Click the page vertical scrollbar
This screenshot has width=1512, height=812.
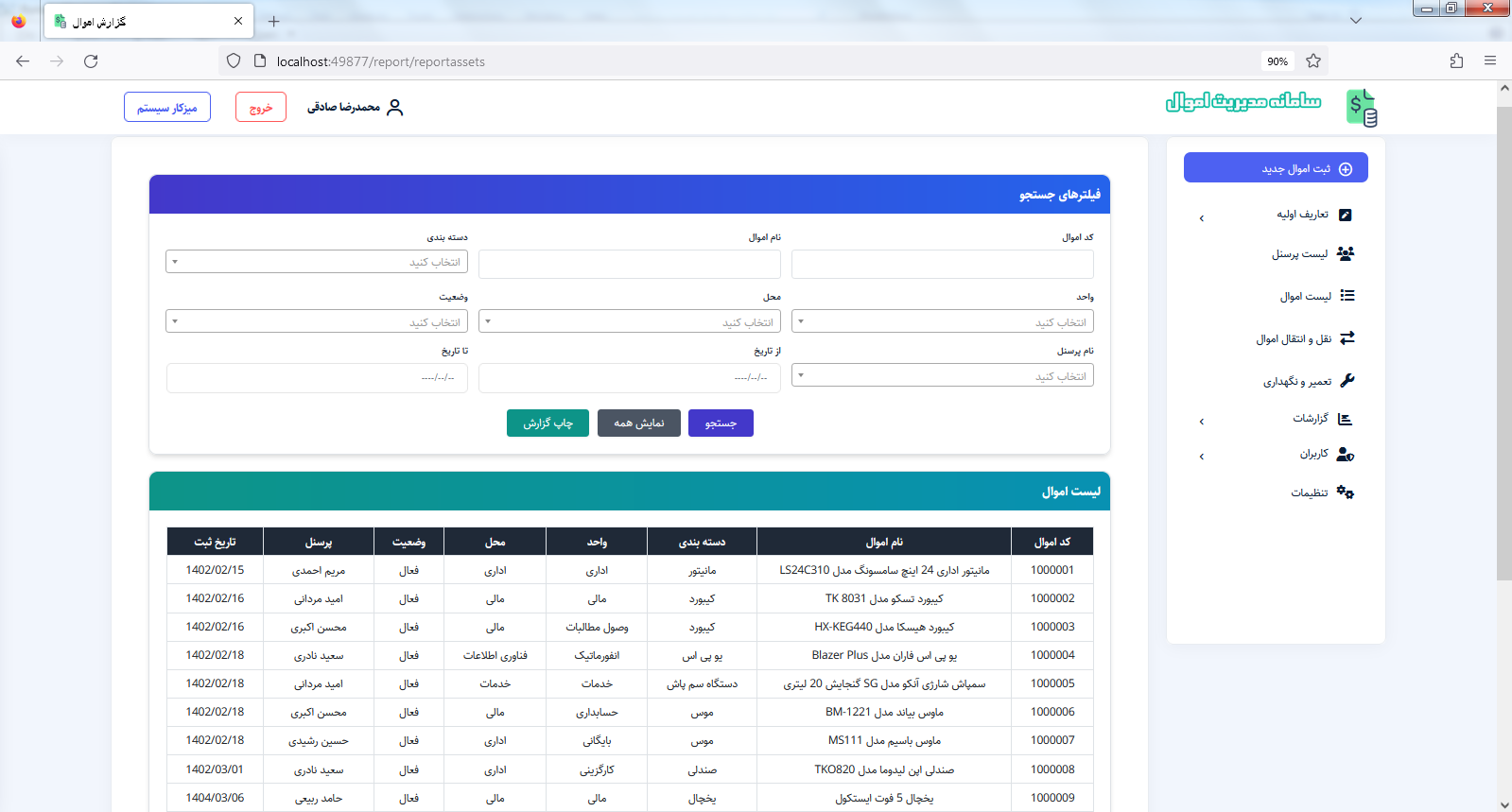pos(1503,378)
